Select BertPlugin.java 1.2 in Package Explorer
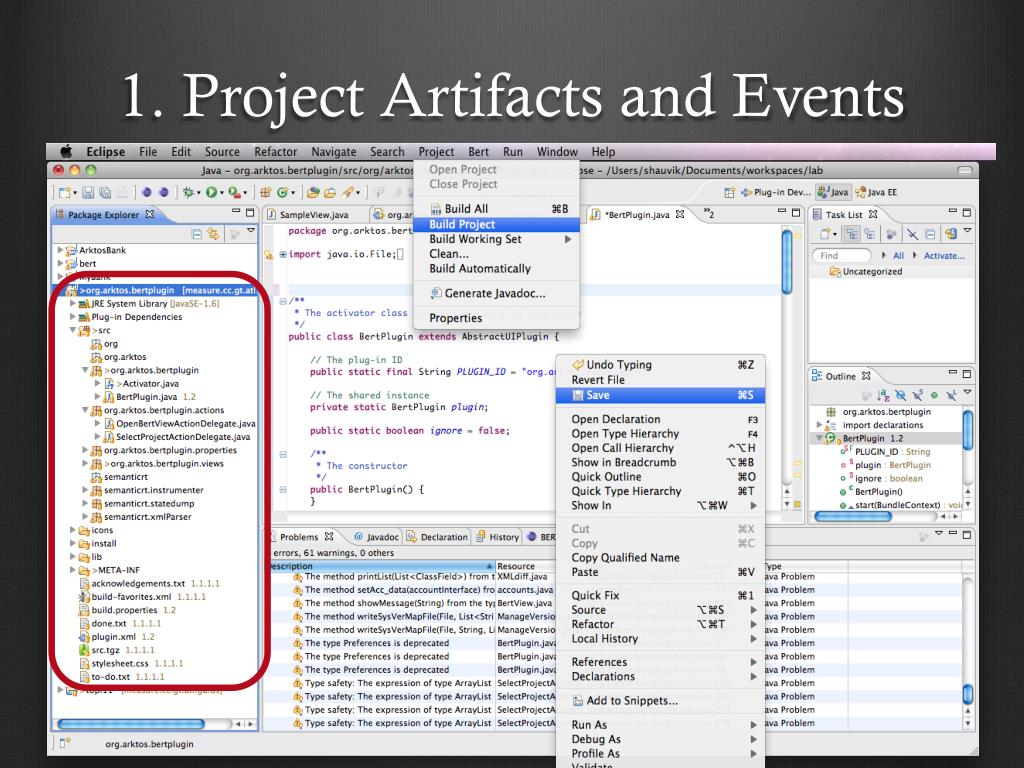Image resolution: width=1024 pixels, height=768 pixels. tap(149, 396)
